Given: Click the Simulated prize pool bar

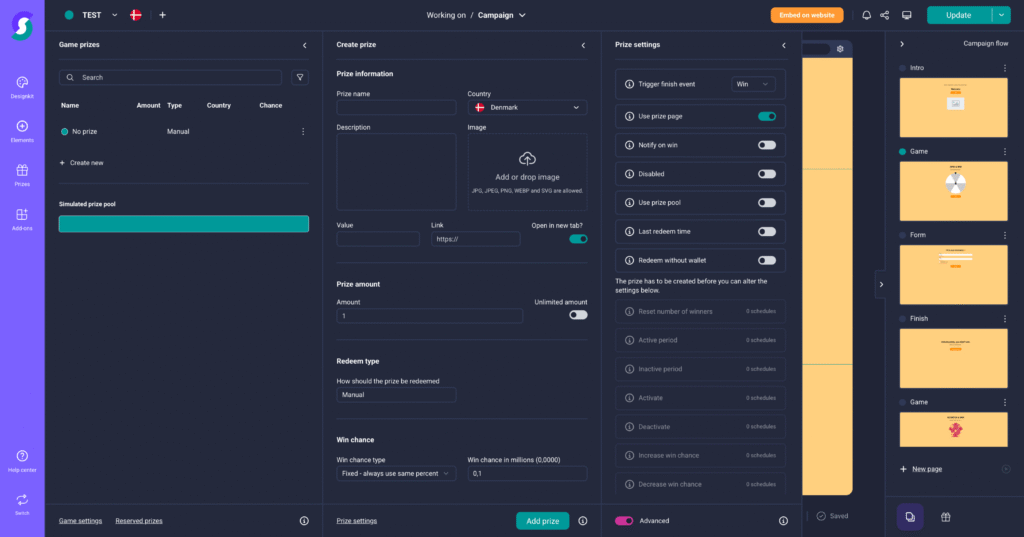Looking at the screenshot, I should (x=184, y=224).
